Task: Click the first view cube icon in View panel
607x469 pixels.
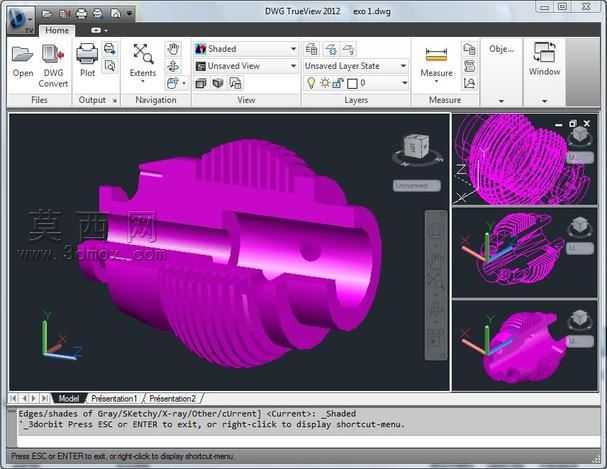Action: tap(201, 83)
